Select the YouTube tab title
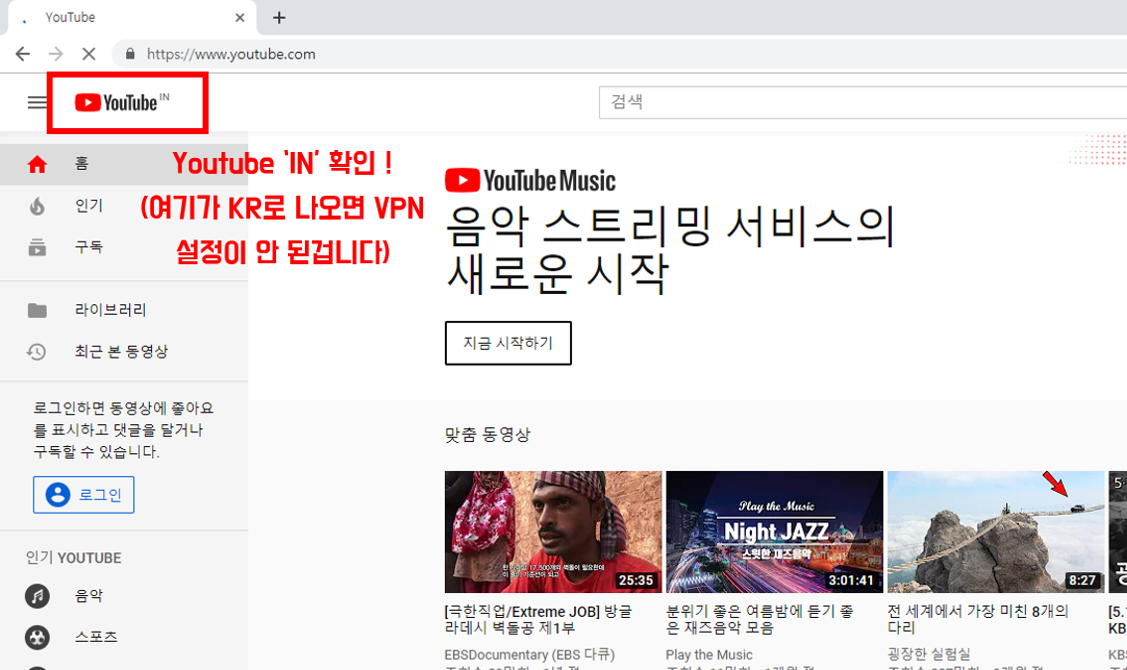Screen dimensions: 1127x670 [x=70, y=17]
